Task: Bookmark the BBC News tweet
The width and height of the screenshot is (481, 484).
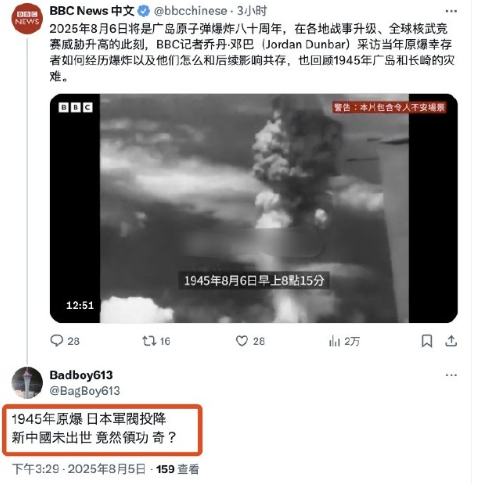Action: pyautogui.click(x=427, y=341)
